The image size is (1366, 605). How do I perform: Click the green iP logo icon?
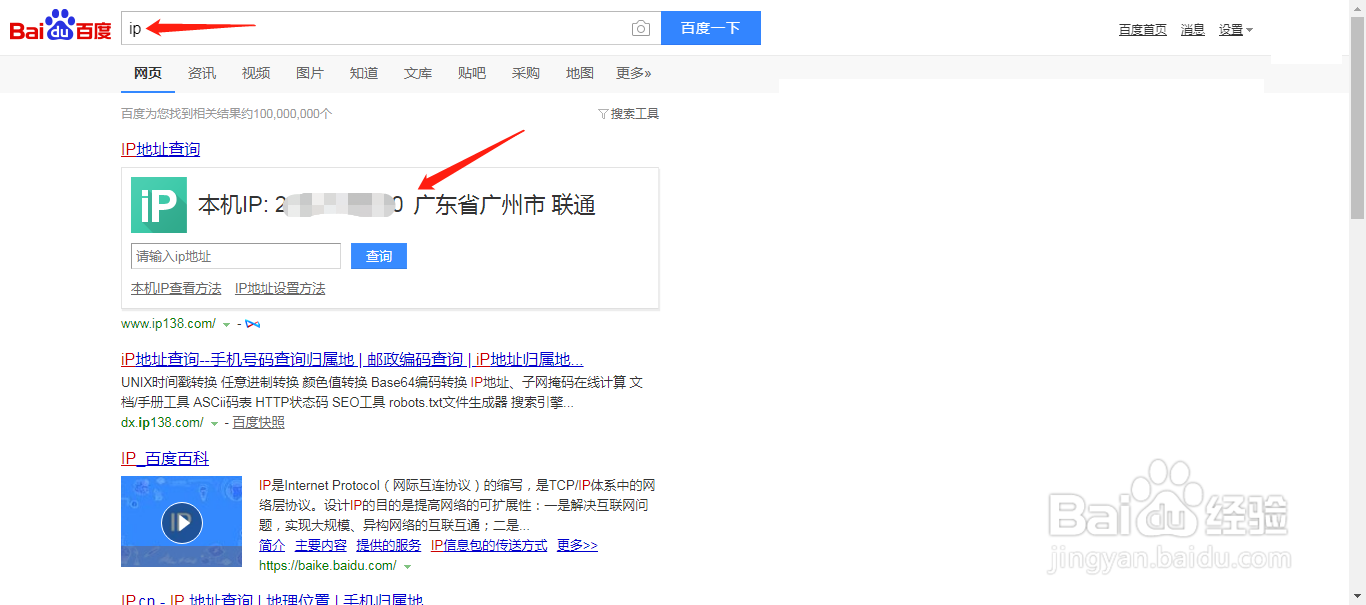[x=159, y=205]
